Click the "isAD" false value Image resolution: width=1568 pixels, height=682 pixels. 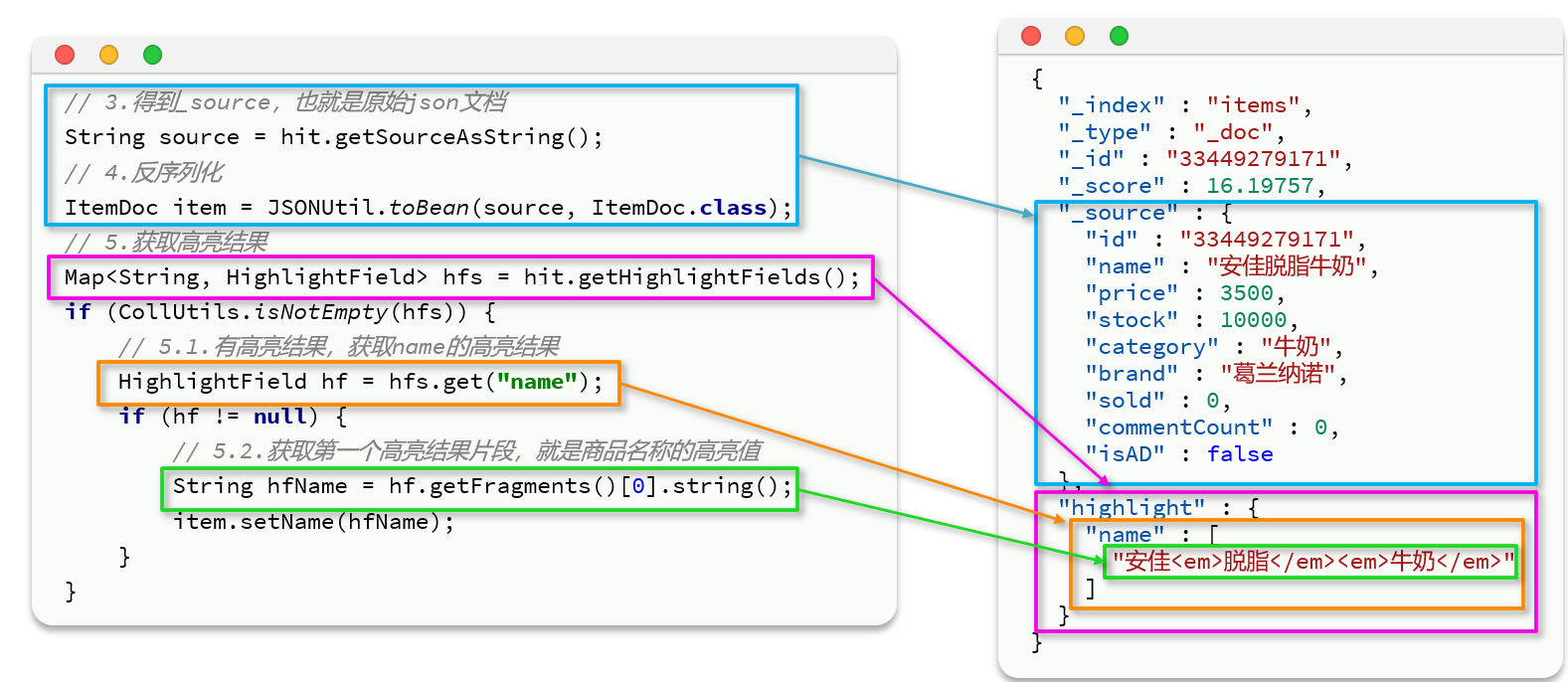coord(1239,454)
